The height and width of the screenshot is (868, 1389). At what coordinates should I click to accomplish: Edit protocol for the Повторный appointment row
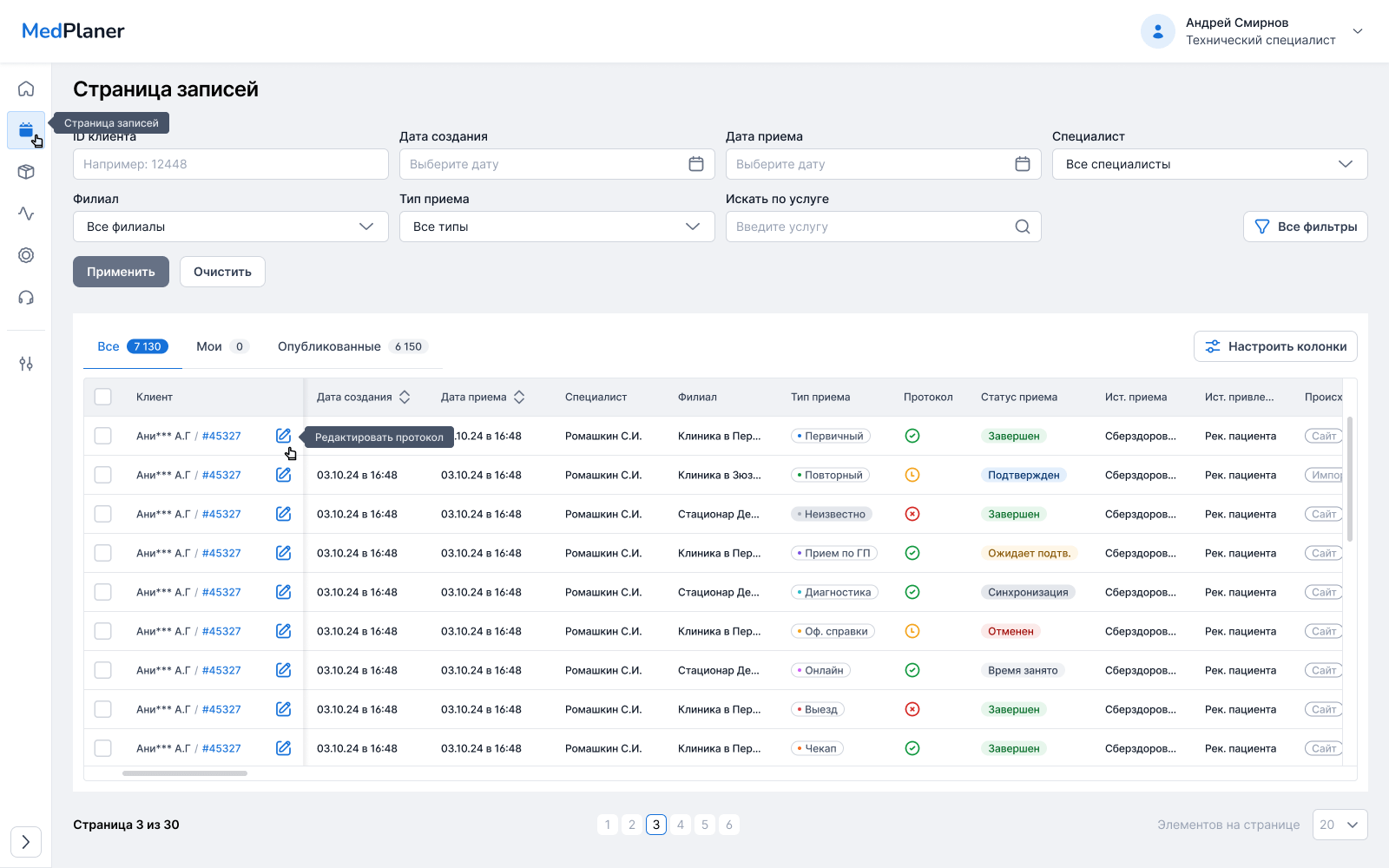283,475
